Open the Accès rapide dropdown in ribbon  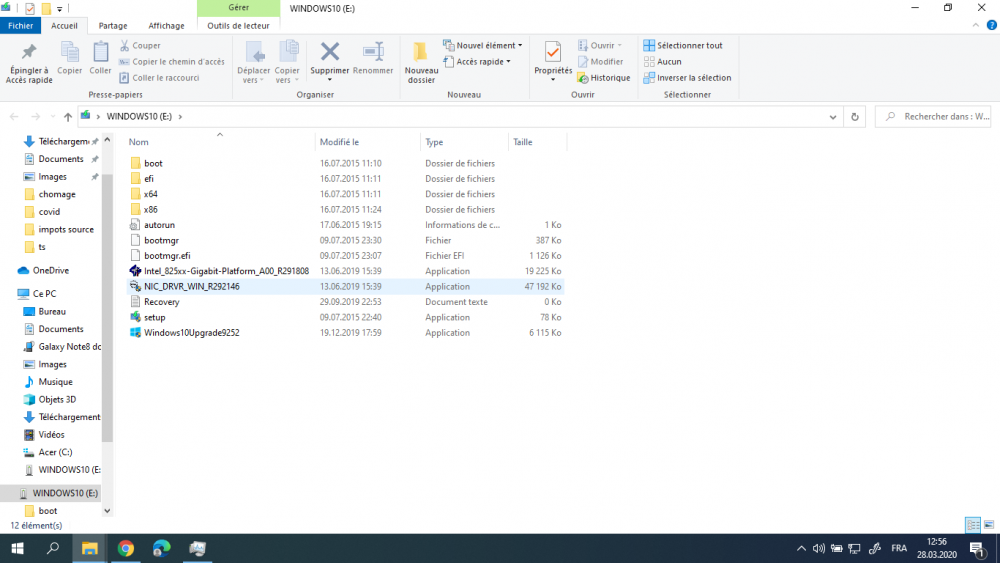(x=483, y=62)
